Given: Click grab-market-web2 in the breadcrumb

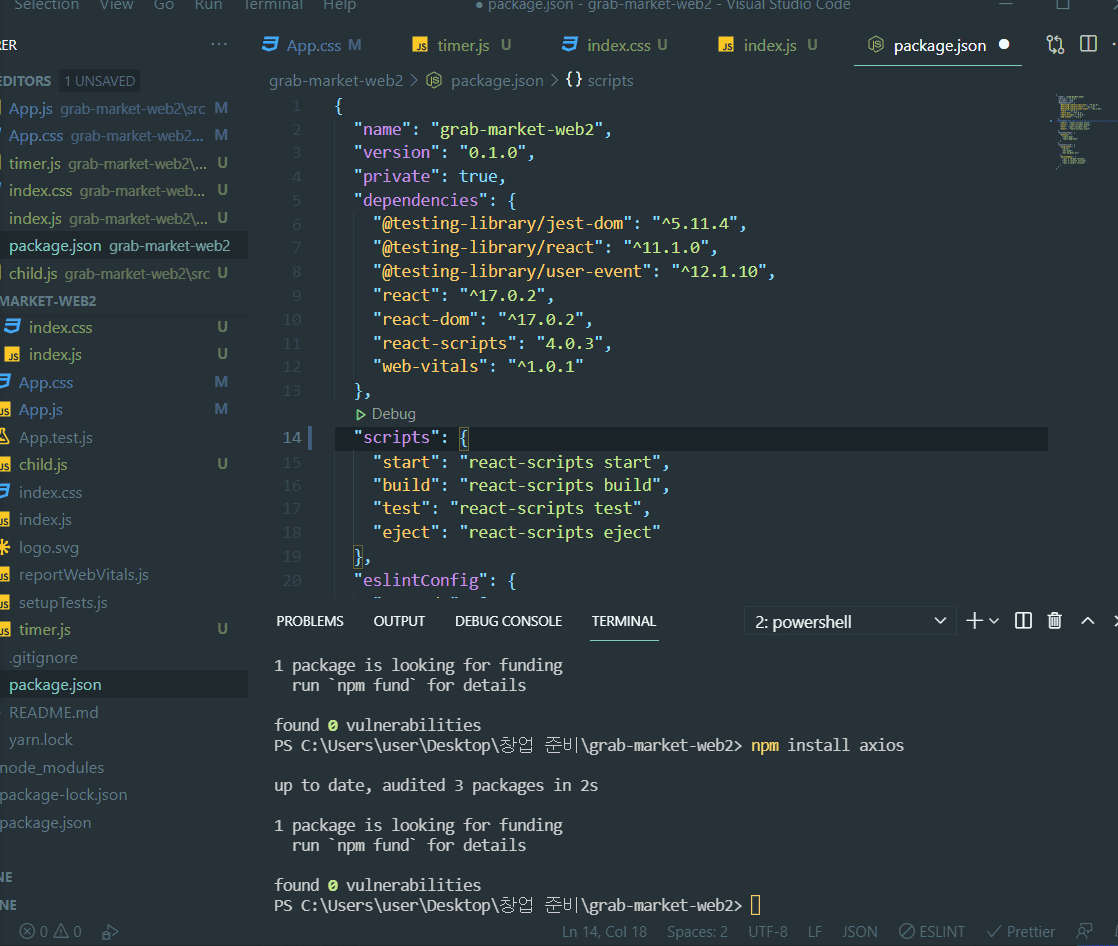Looking at the screenshot, I should pos(336,81).
